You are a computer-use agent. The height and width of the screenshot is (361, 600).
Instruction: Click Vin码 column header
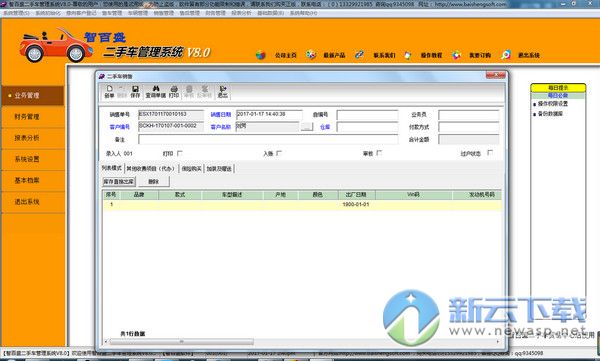[x=414, y=195]
